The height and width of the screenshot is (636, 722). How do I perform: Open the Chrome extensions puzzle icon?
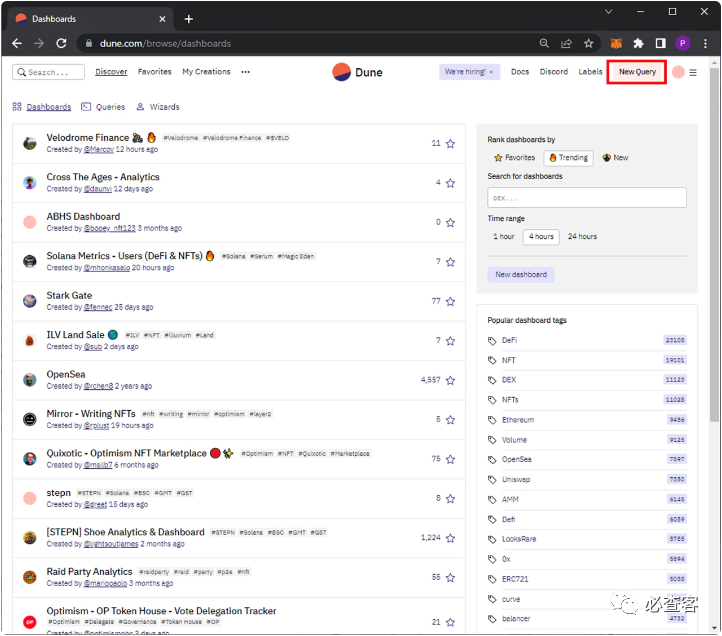(638, 43)
